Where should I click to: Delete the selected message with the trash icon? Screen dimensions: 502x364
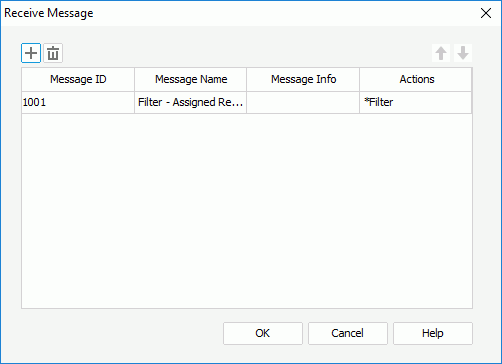tap(53, 53)
